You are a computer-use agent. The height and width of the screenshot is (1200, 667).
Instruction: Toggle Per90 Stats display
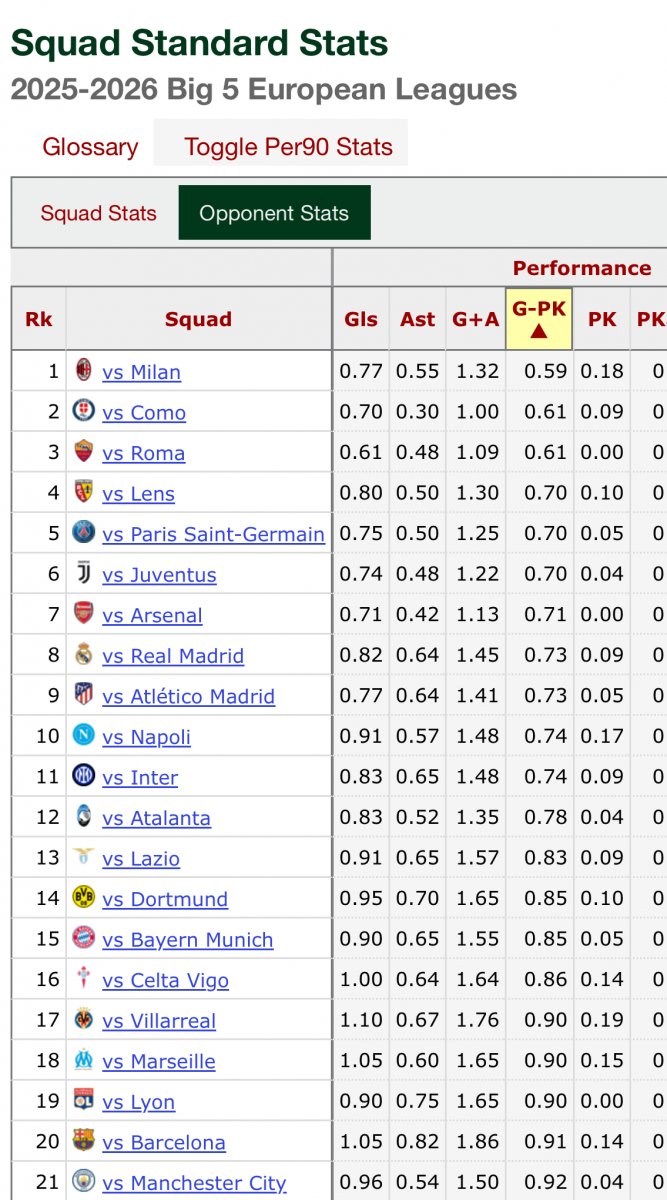[288, 147]
